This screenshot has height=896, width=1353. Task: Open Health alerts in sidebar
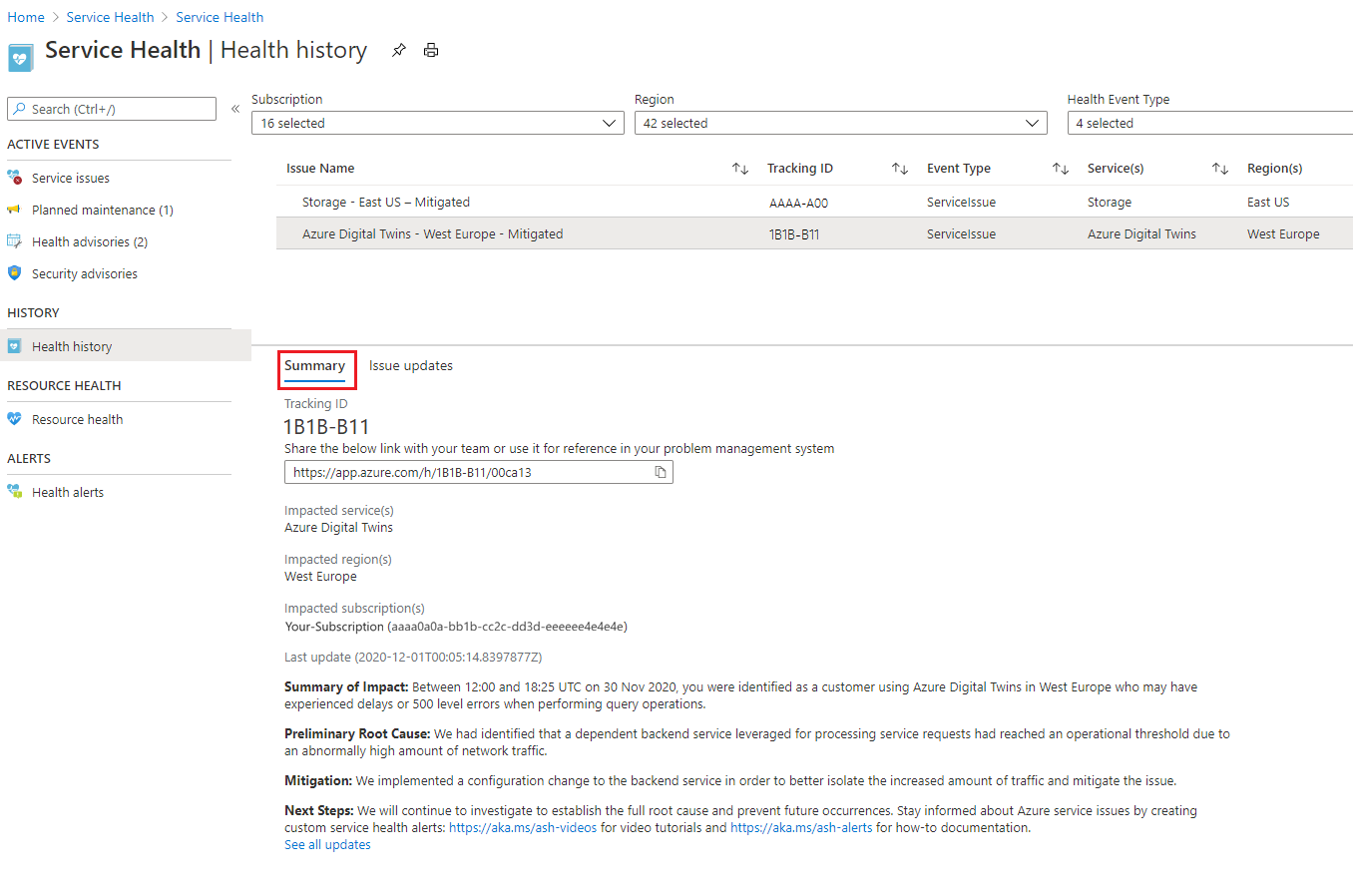[68, 492]
